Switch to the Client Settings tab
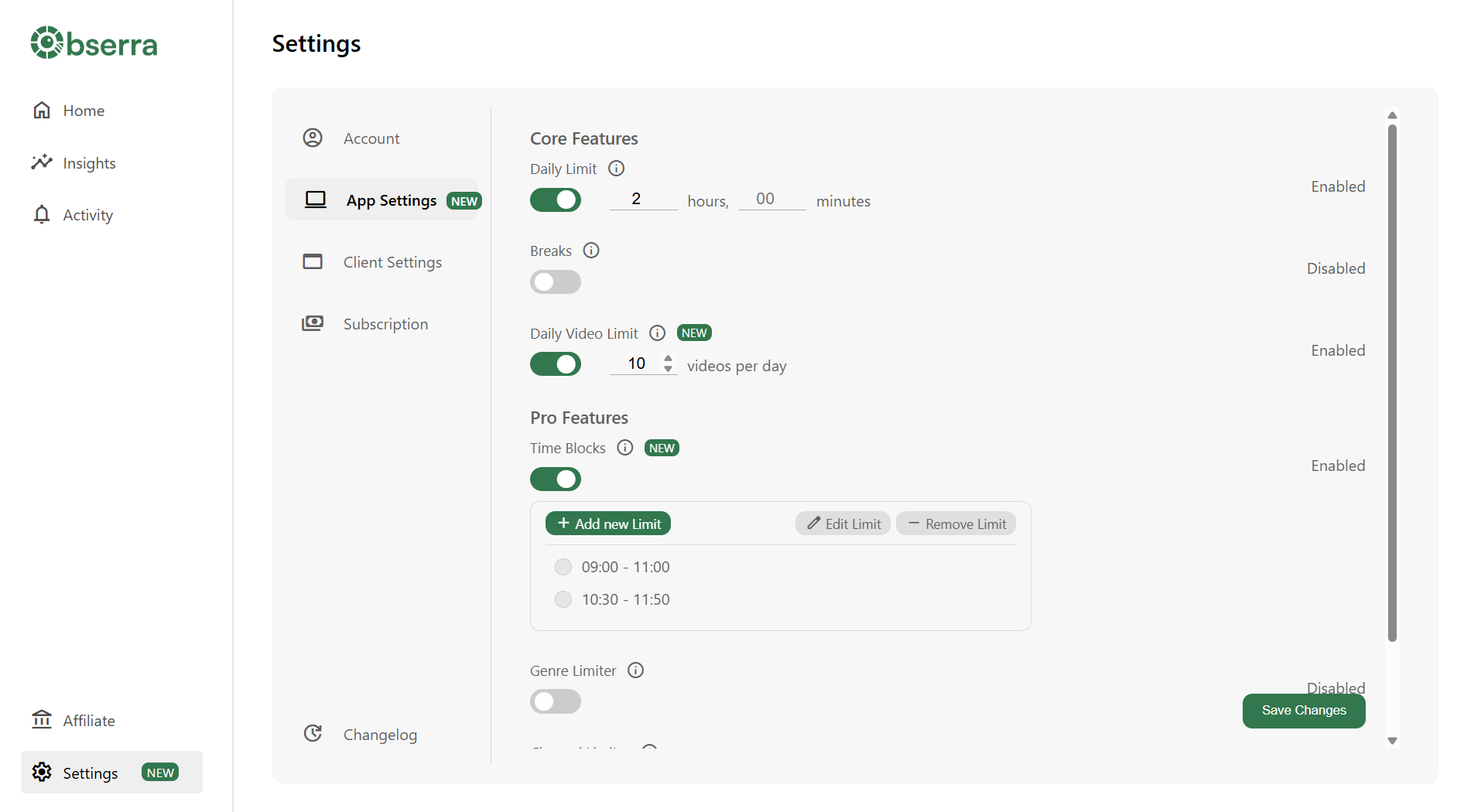1464x812 pixels. pyautogui.click(x=392, y=262)
